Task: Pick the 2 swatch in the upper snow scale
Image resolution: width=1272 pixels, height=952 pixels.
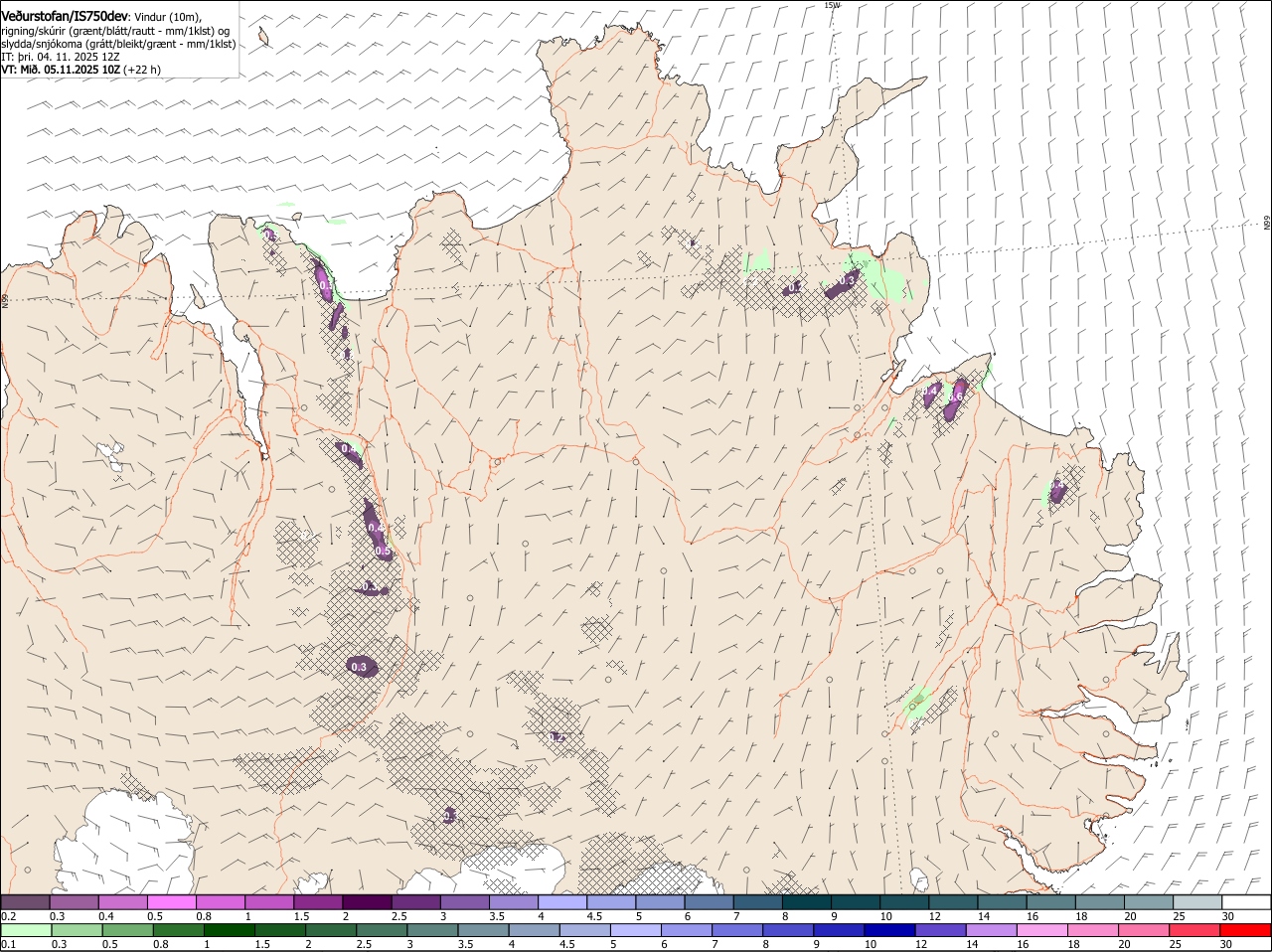Action: coord(367,902)
